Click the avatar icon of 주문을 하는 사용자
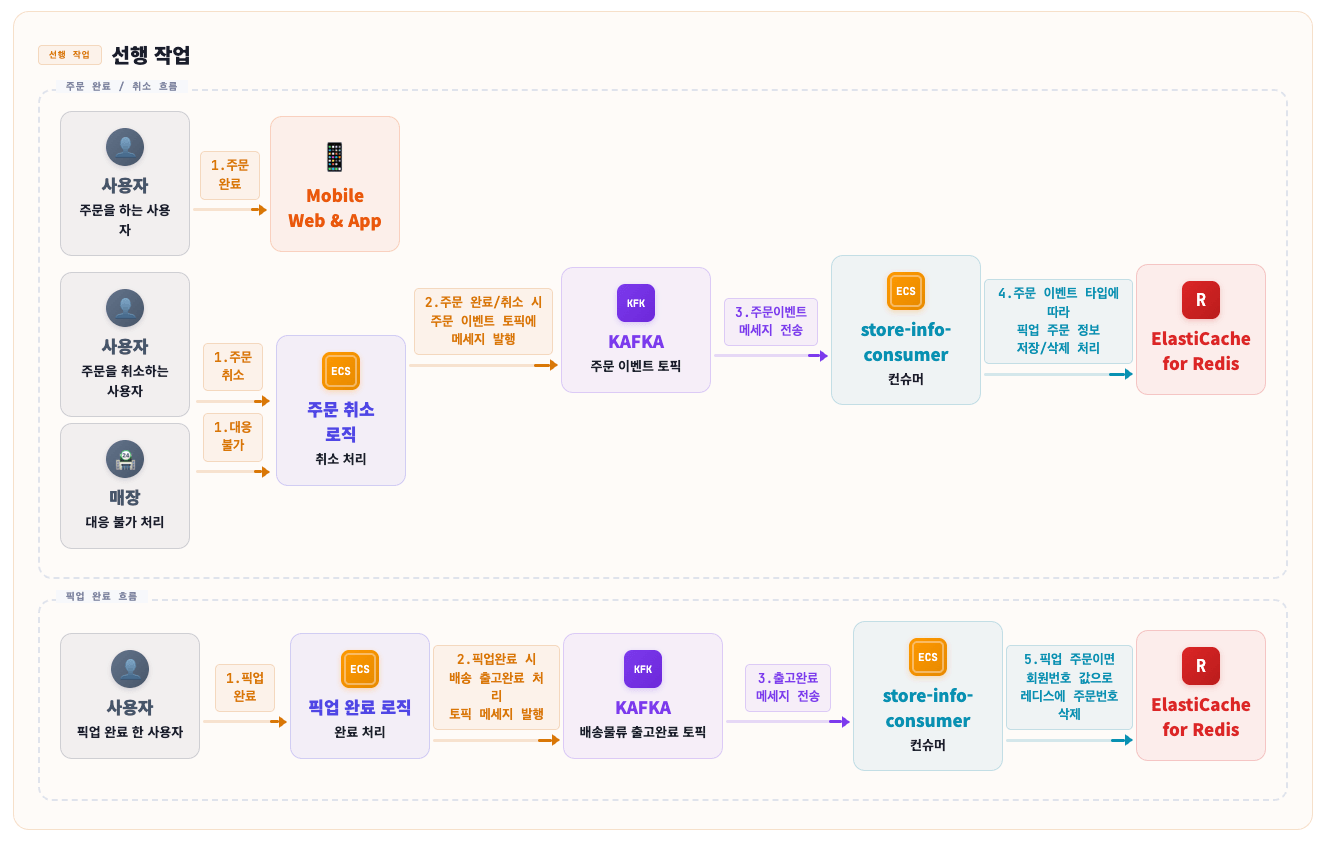Screen dimensions: 1329x843 125,147
